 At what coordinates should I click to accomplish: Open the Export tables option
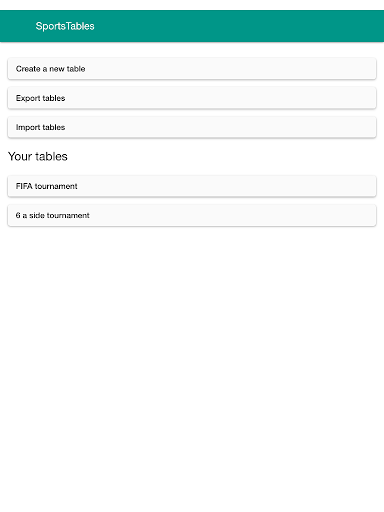(192, 98)
